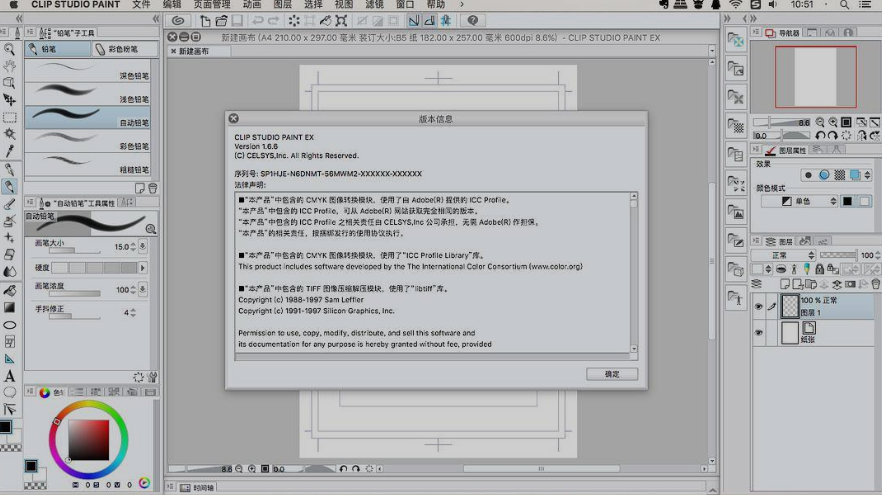882x495 pixels.
Task: Zoom out in Navigator panel
Action: (820, 122)
